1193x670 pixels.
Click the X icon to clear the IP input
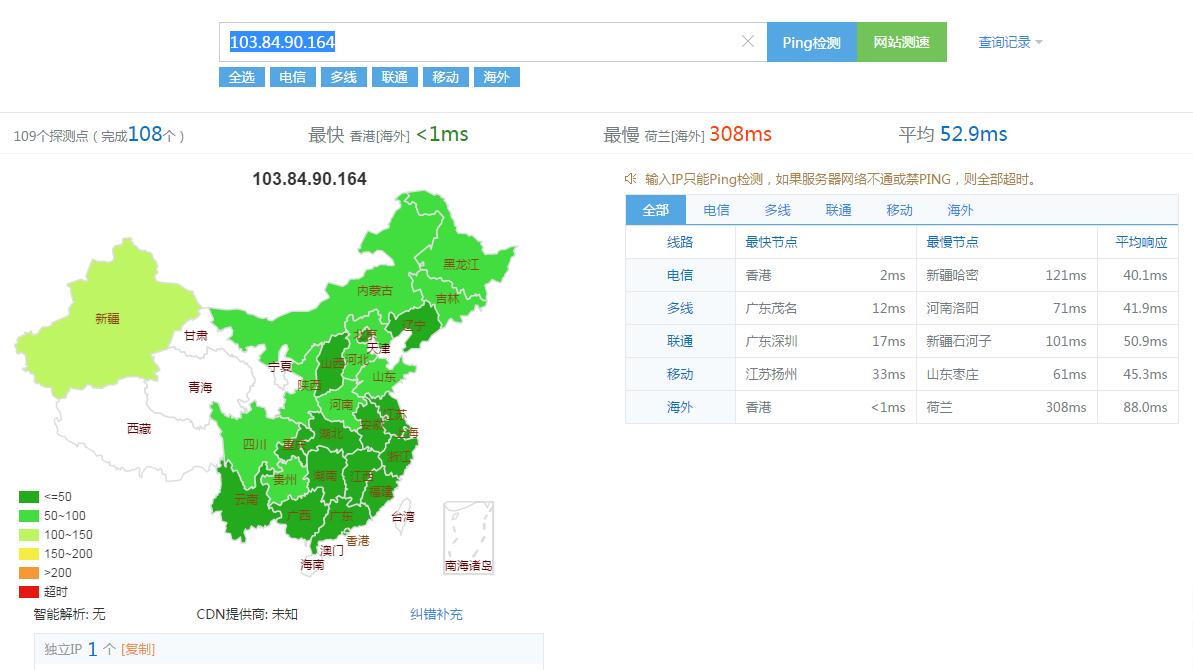tap(748, 41)
